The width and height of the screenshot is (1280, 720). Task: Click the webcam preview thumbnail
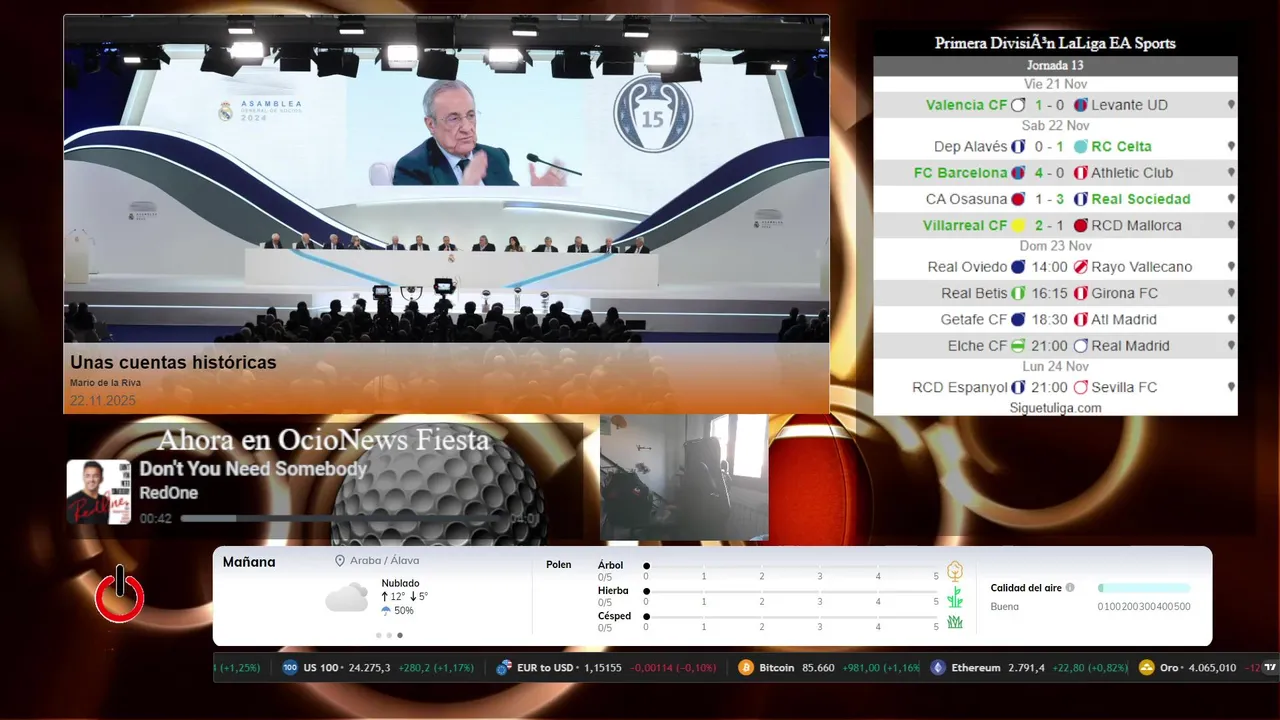click(x=684, y=477)
